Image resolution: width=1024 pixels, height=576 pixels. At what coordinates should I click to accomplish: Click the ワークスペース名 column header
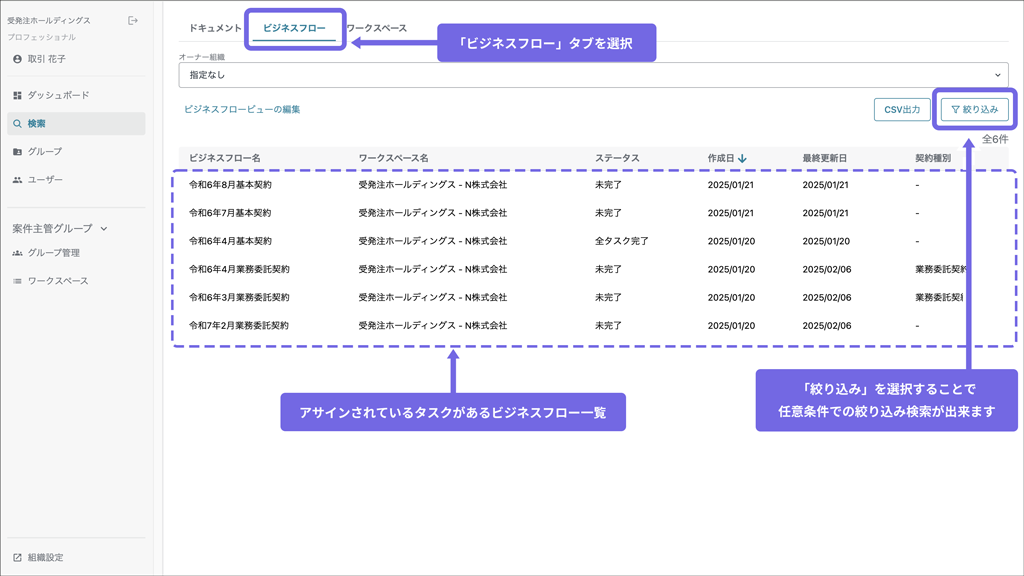pyautogui.click(x=393, y=159)
